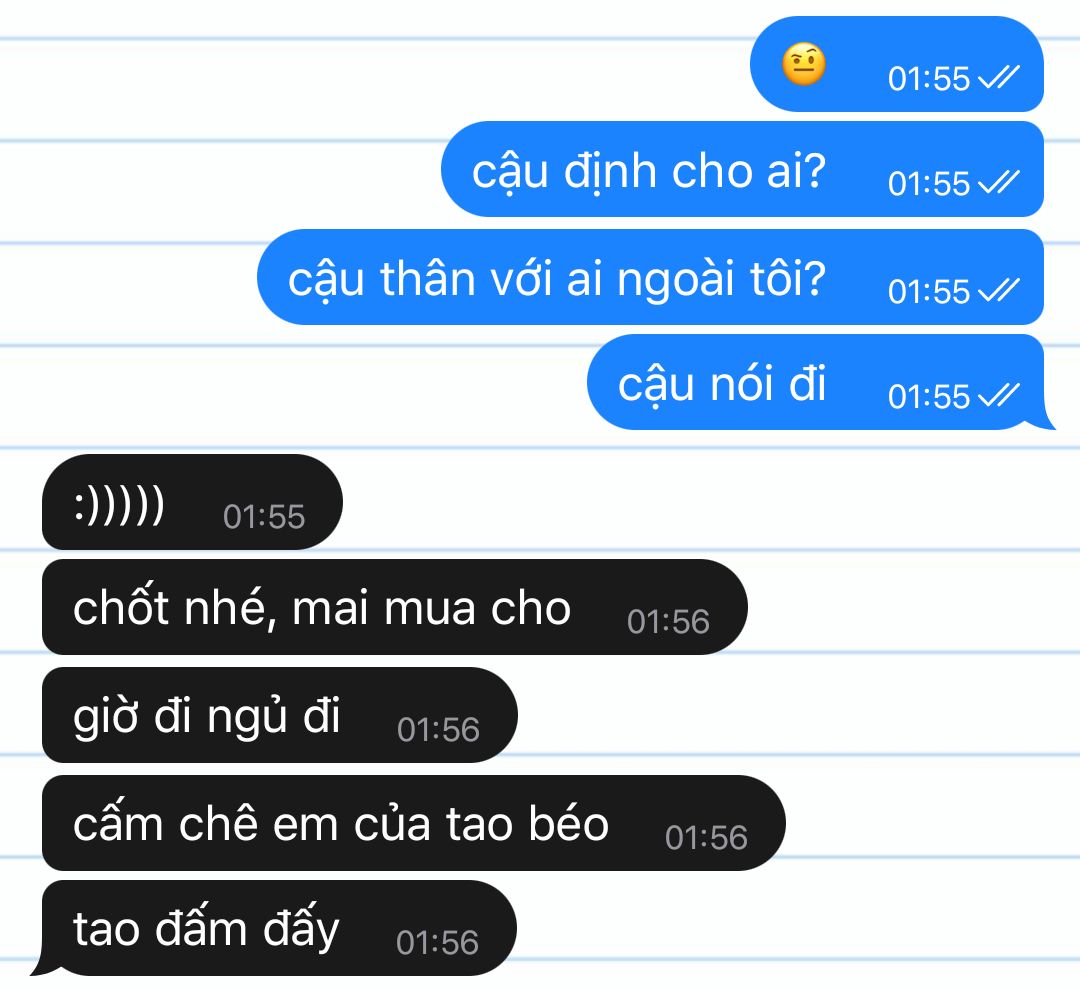Viewport: 1080px width, 989px height.
Task: Tap the ':)))))' reply bubble
Action: pos(192,502)
